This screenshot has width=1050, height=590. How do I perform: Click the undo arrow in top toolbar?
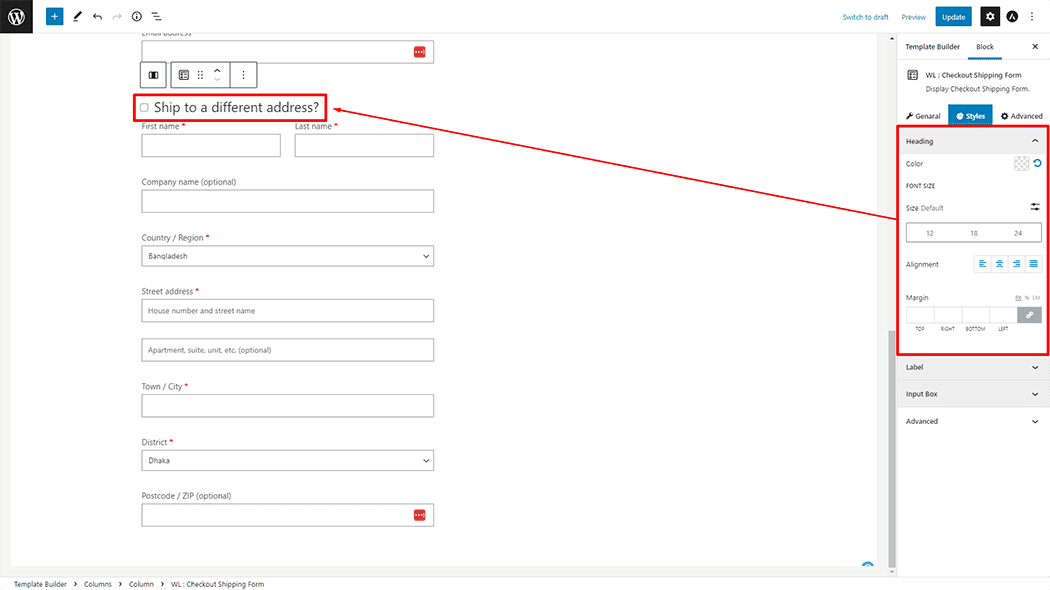pyautogui.click(x=97, y=17)
